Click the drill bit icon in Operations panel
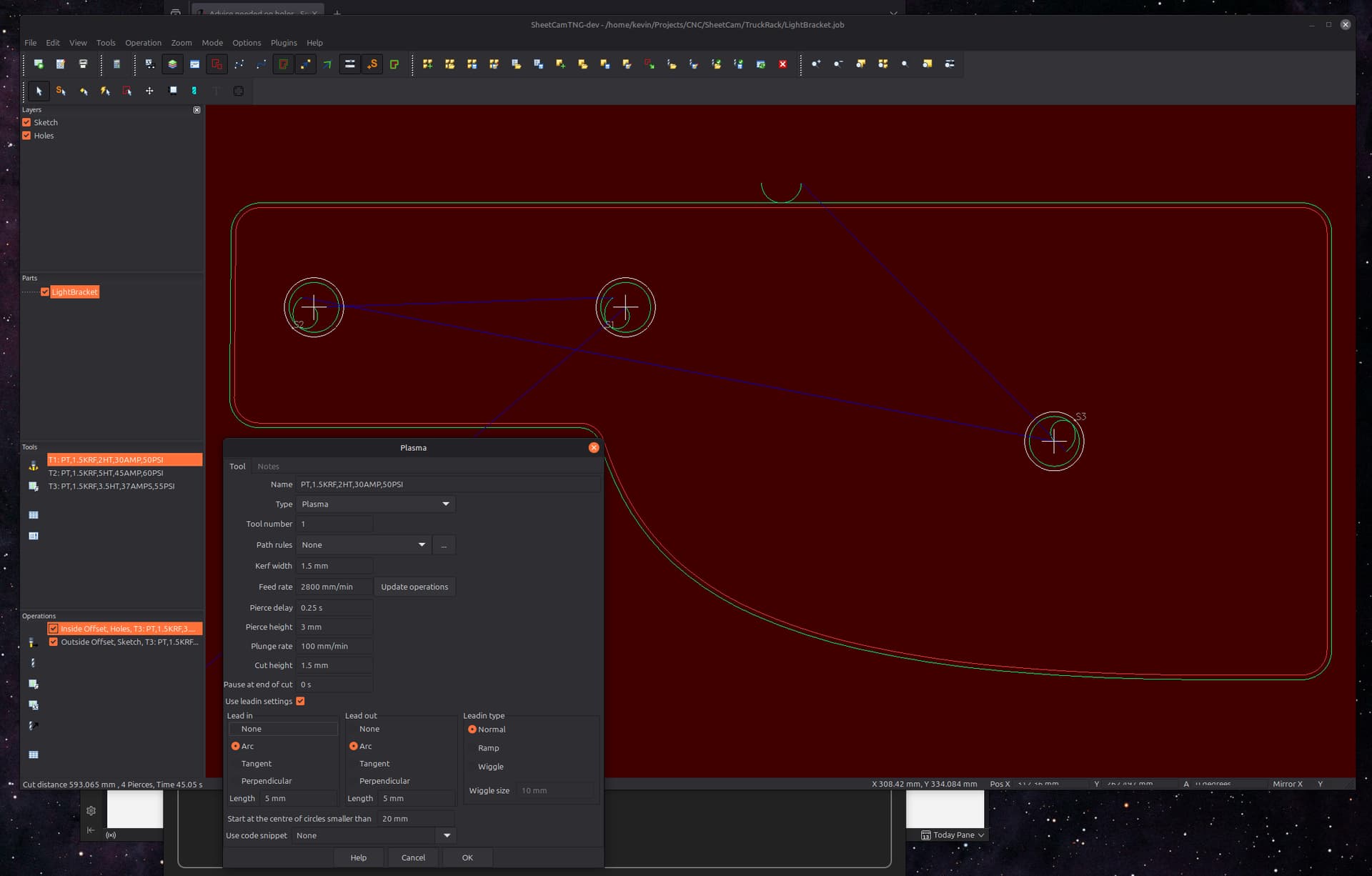Screen dimensions: 1372x876 [x=33, y=663]
